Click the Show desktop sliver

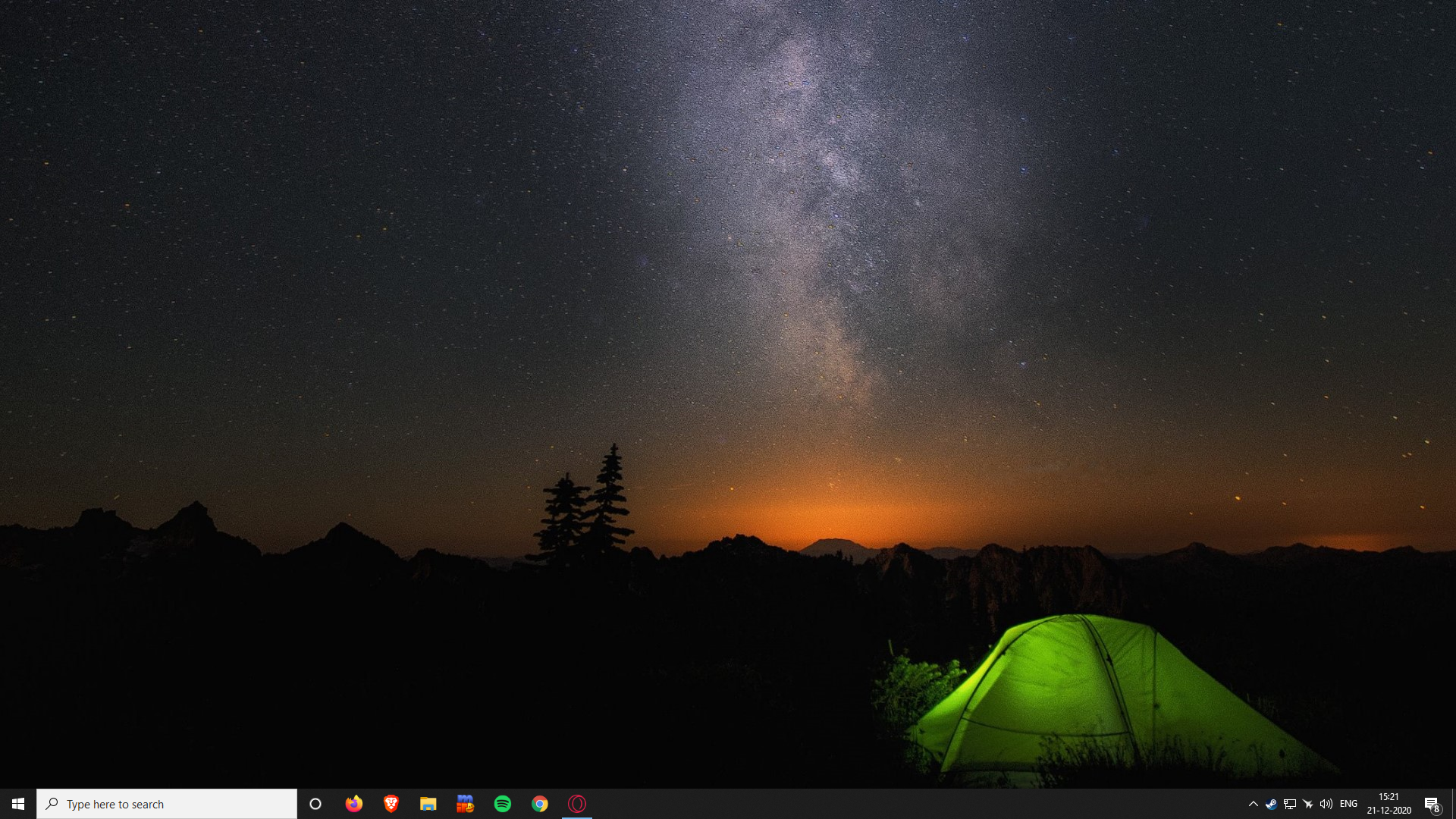pos(1453,804)
